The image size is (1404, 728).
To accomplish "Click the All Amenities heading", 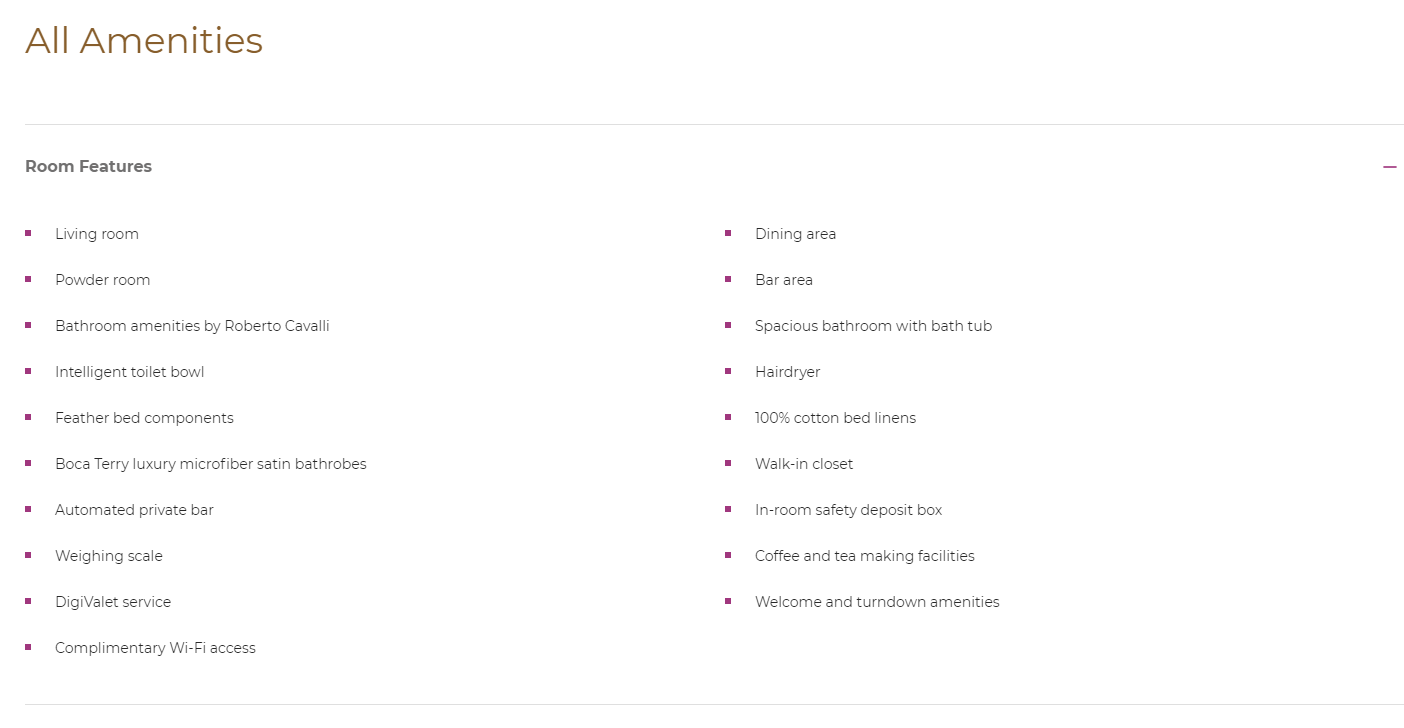I will [x=144, y=41].
